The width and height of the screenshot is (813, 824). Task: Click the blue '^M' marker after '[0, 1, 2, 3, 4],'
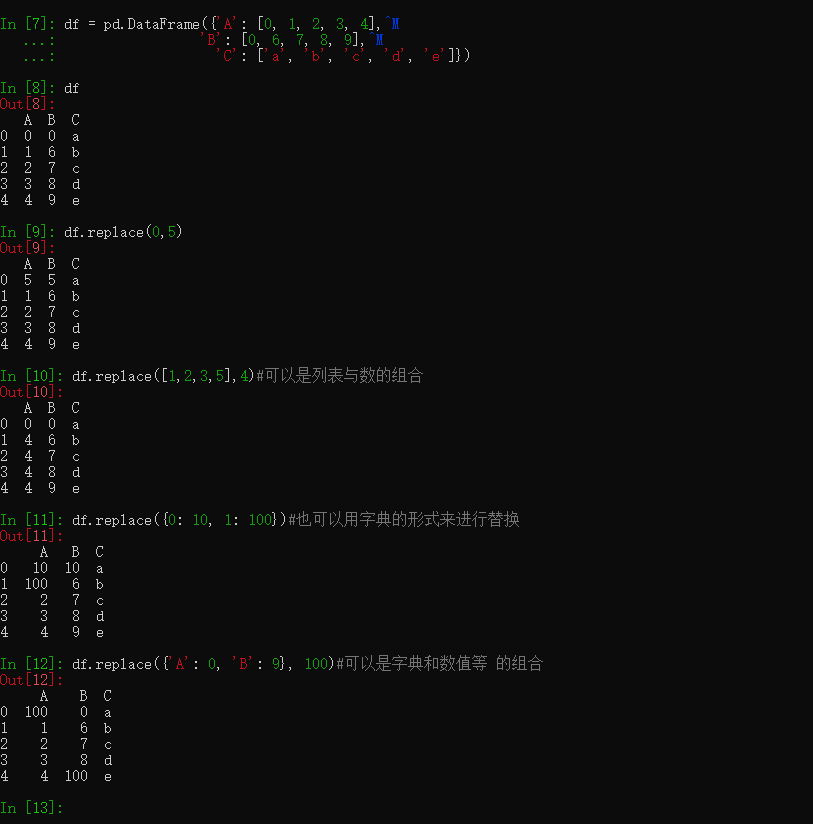coord(392,24)
